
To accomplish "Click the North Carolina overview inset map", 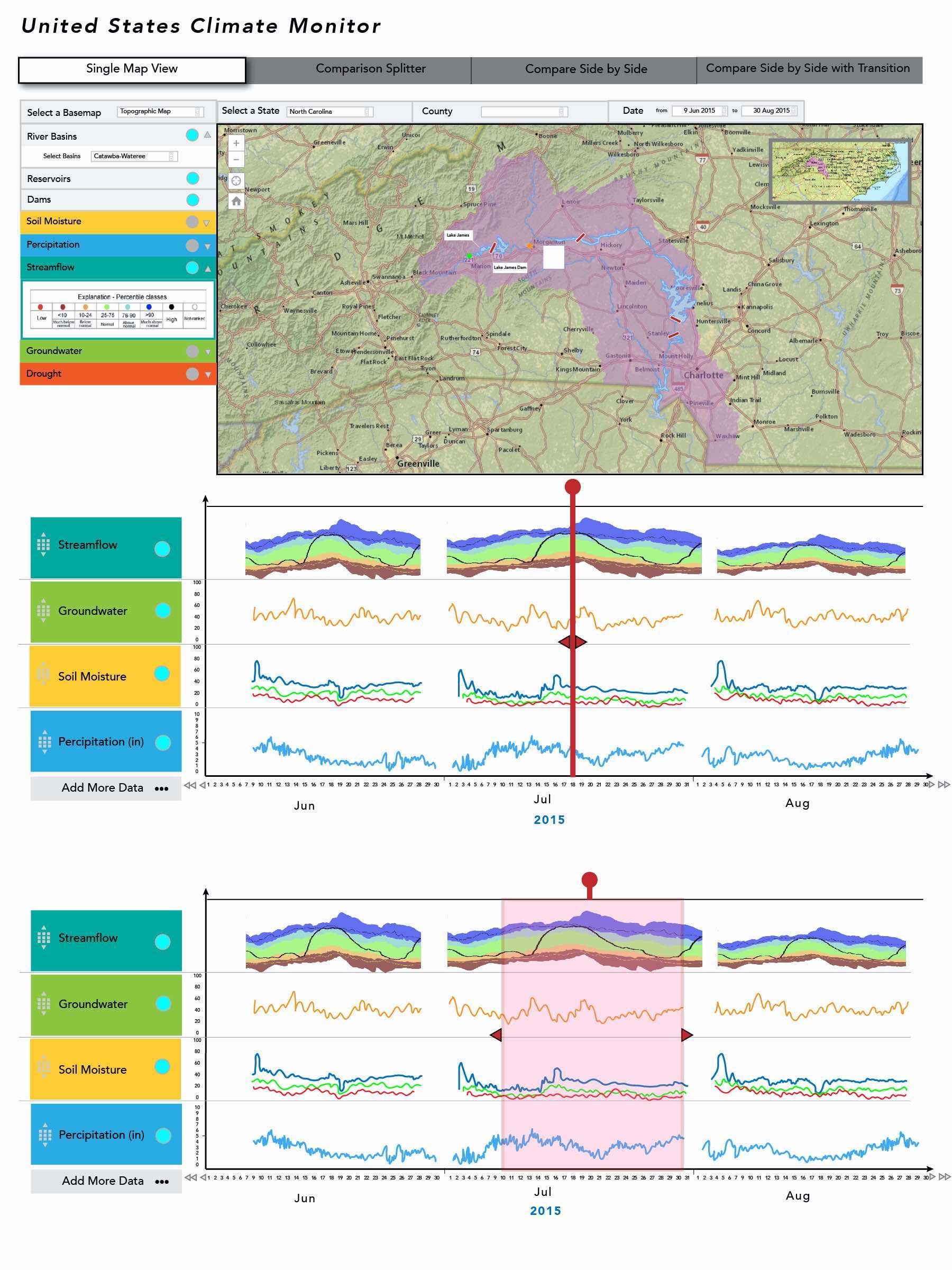I will [x=839, y=171].
